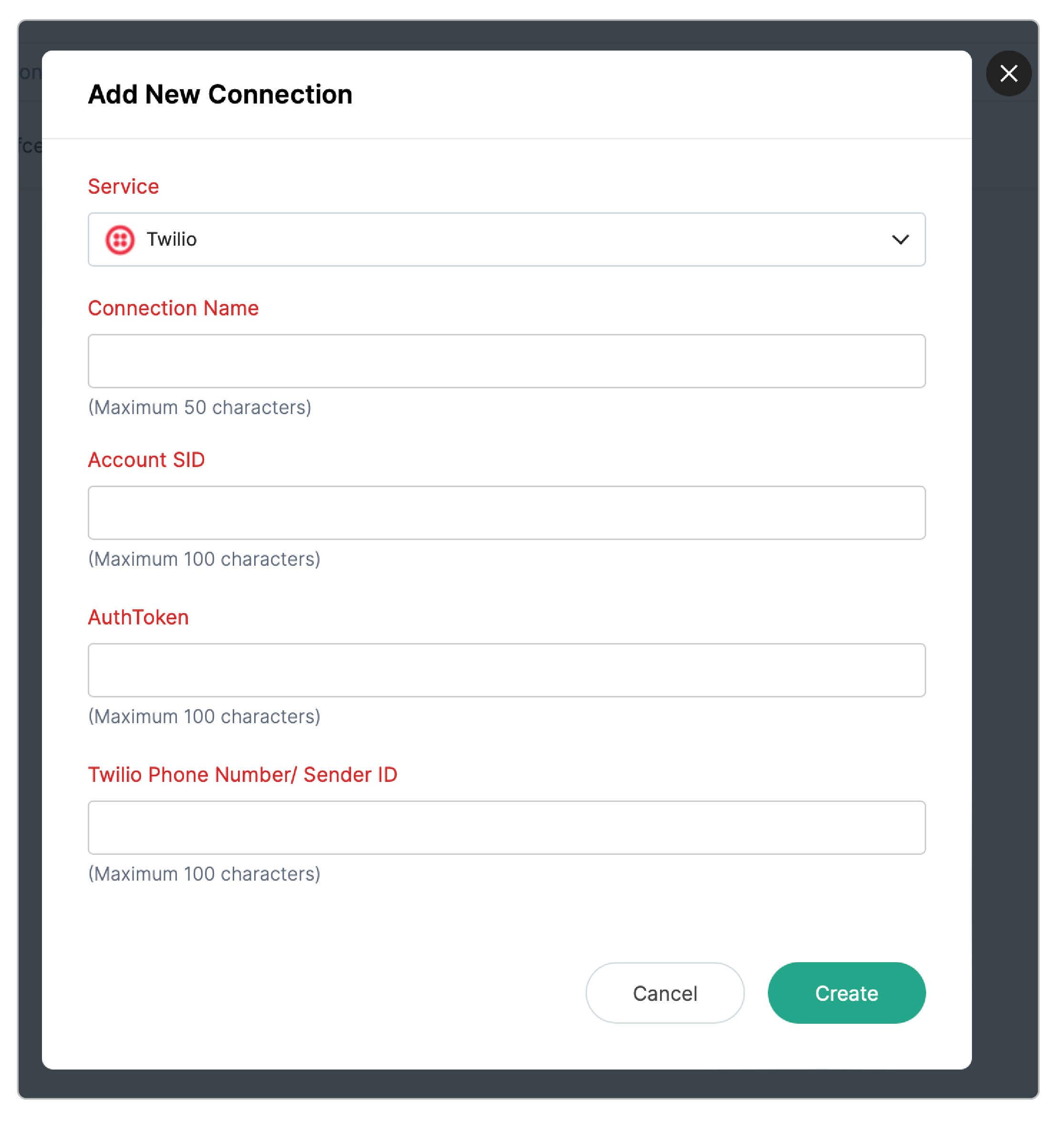Viewport: 1064px width, 1122px height.
Task: Focus the Connection Name input field
Action: click(506, 361)
